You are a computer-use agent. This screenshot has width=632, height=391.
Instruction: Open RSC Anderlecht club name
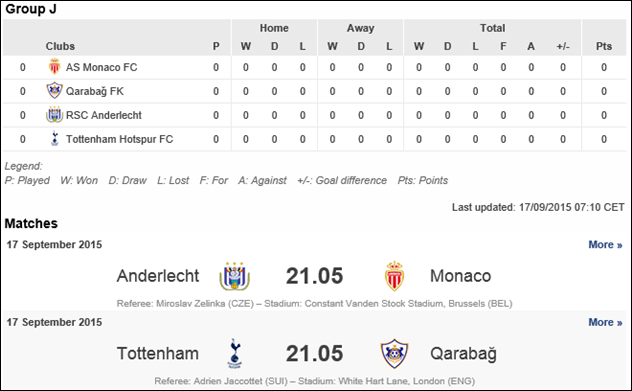(104, 115)
